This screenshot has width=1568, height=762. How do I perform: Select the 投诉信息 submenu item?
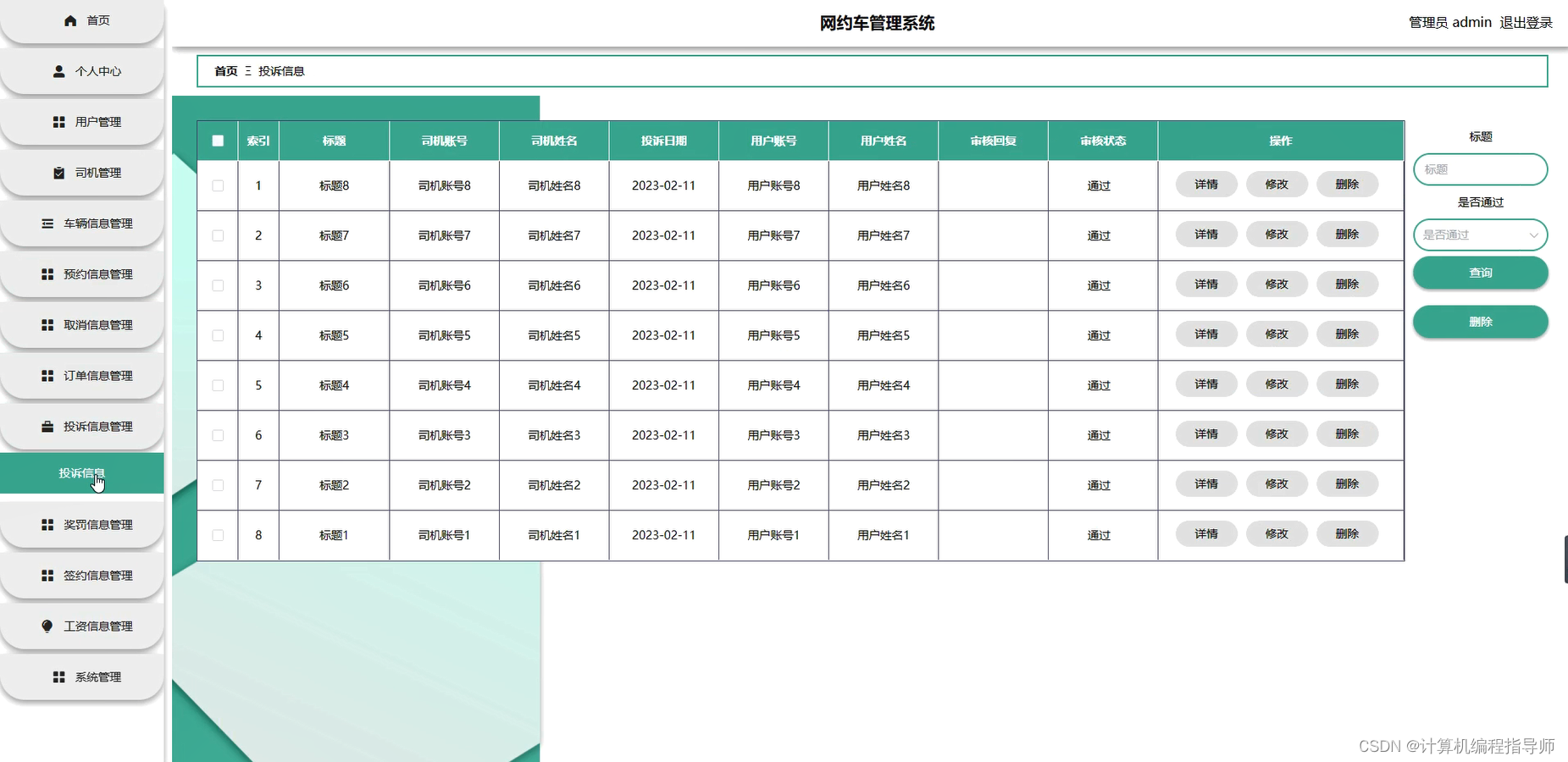pos(82,473)
